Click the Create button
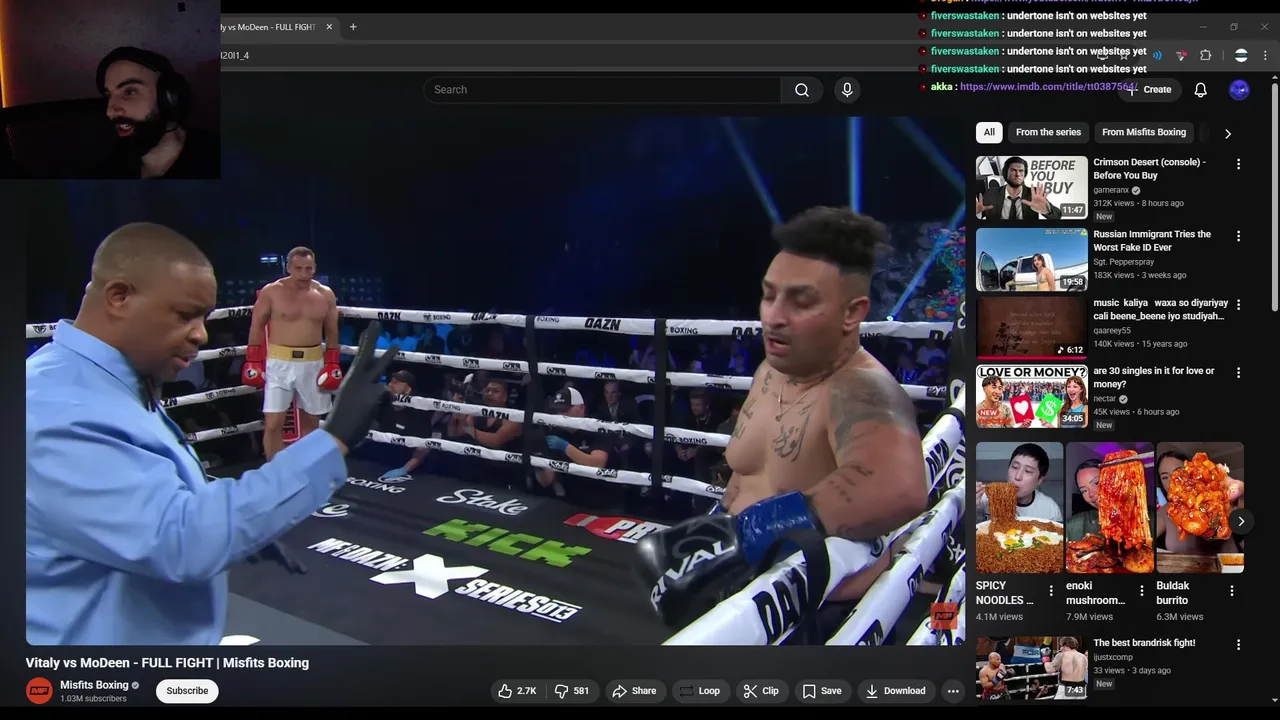Viewport: 1280px width, 720px height. (x=1148, y=90)
